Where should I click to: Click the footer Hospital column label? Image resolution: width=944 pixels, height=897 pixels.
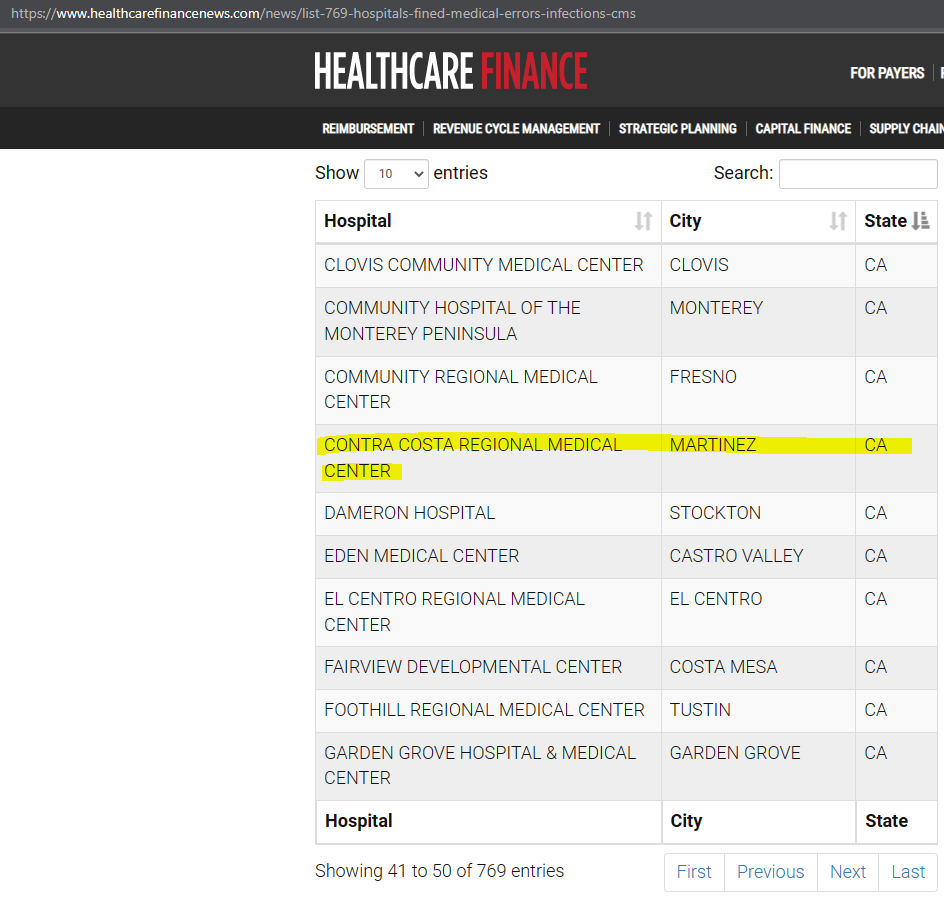click(359, 821)
